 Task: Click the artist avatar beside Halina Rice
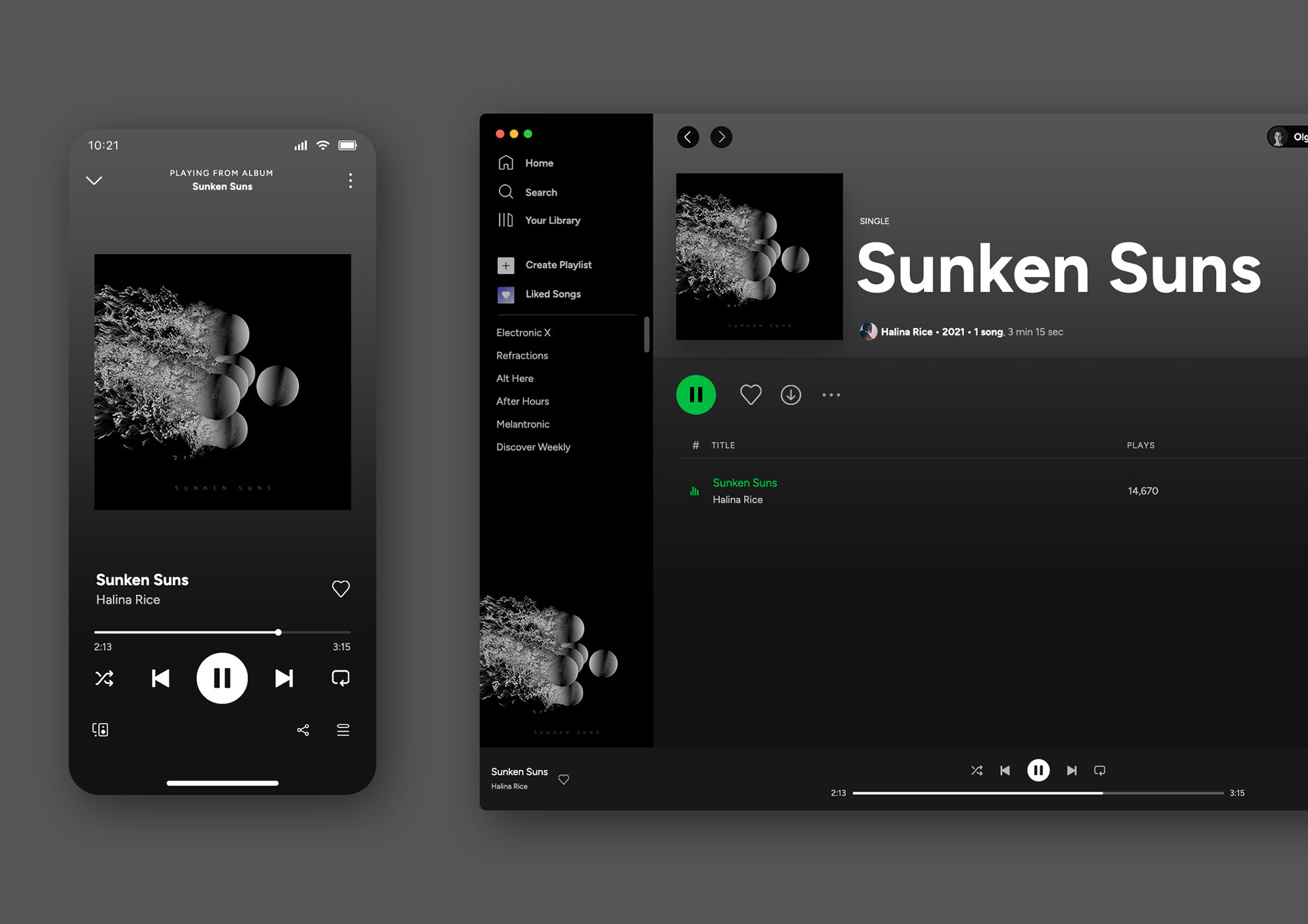pyautogui.click(x=869, y=332)
